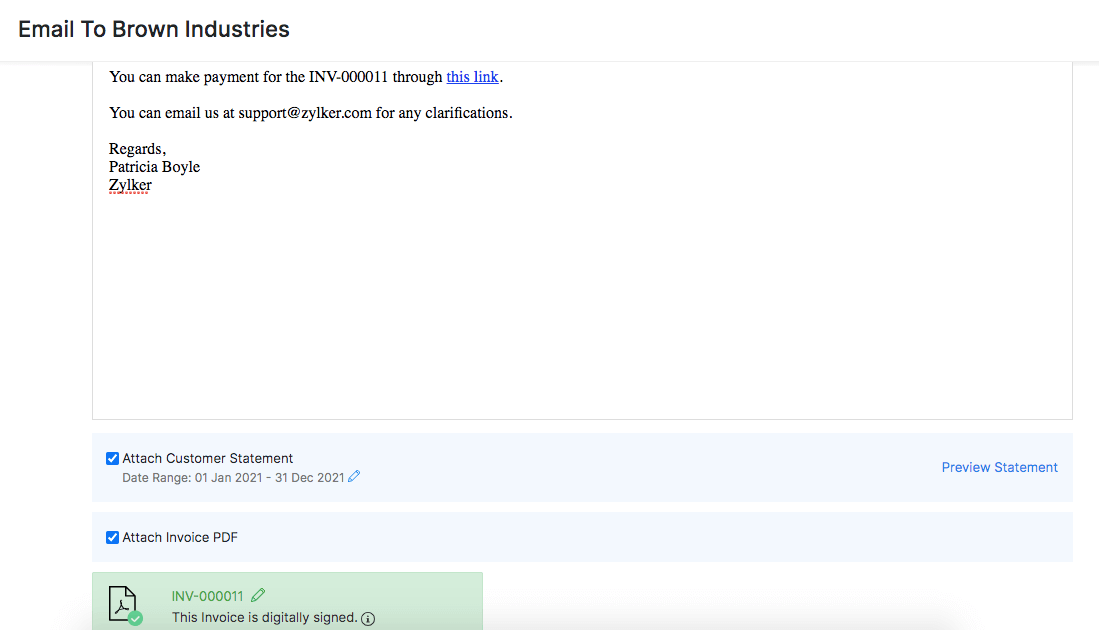Screen dimensions: 1099x630
Task: Open the Preview Statement link
Action: coord(999,467)
